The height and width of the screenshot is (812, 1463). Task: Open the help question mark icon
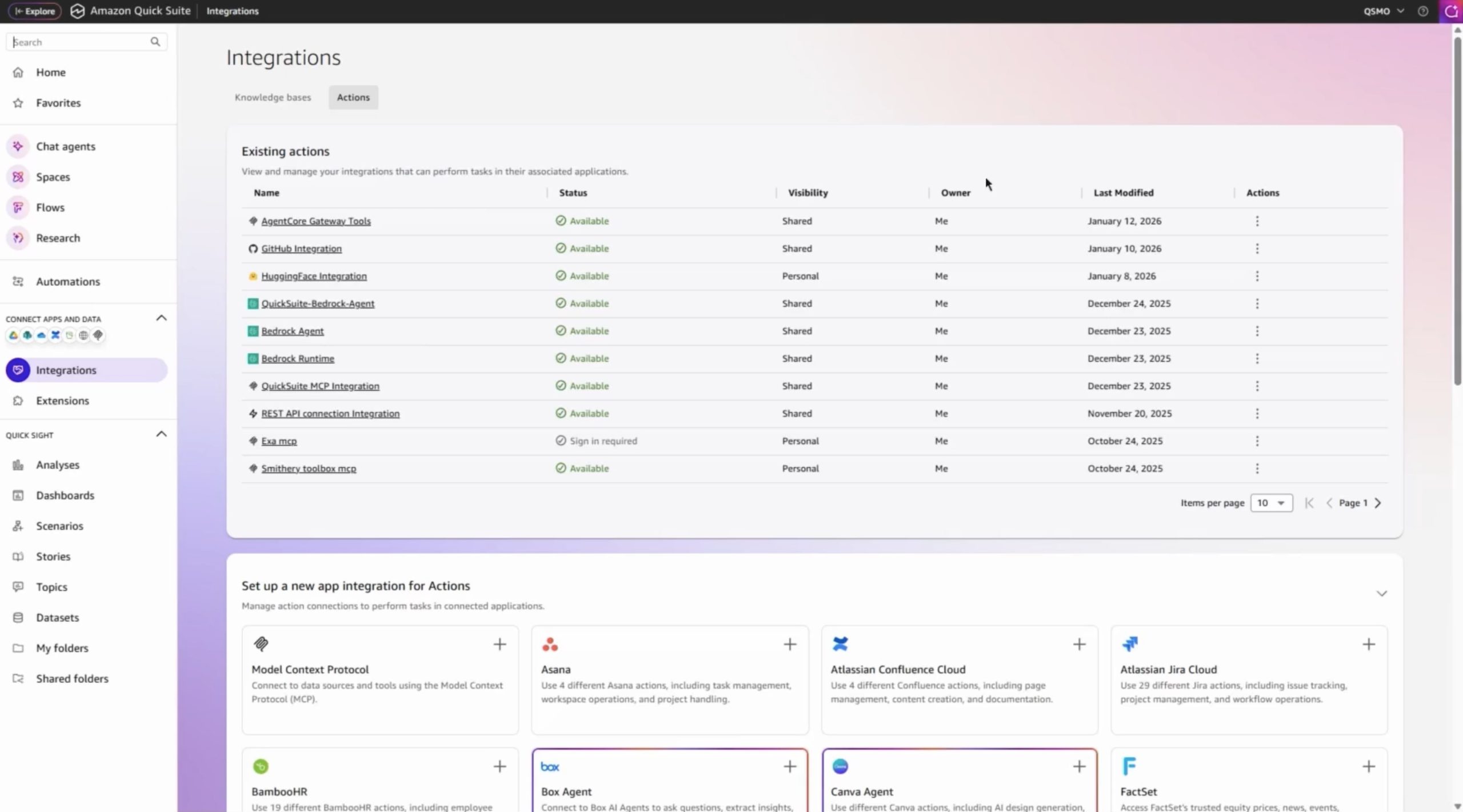coord(1423,11)
